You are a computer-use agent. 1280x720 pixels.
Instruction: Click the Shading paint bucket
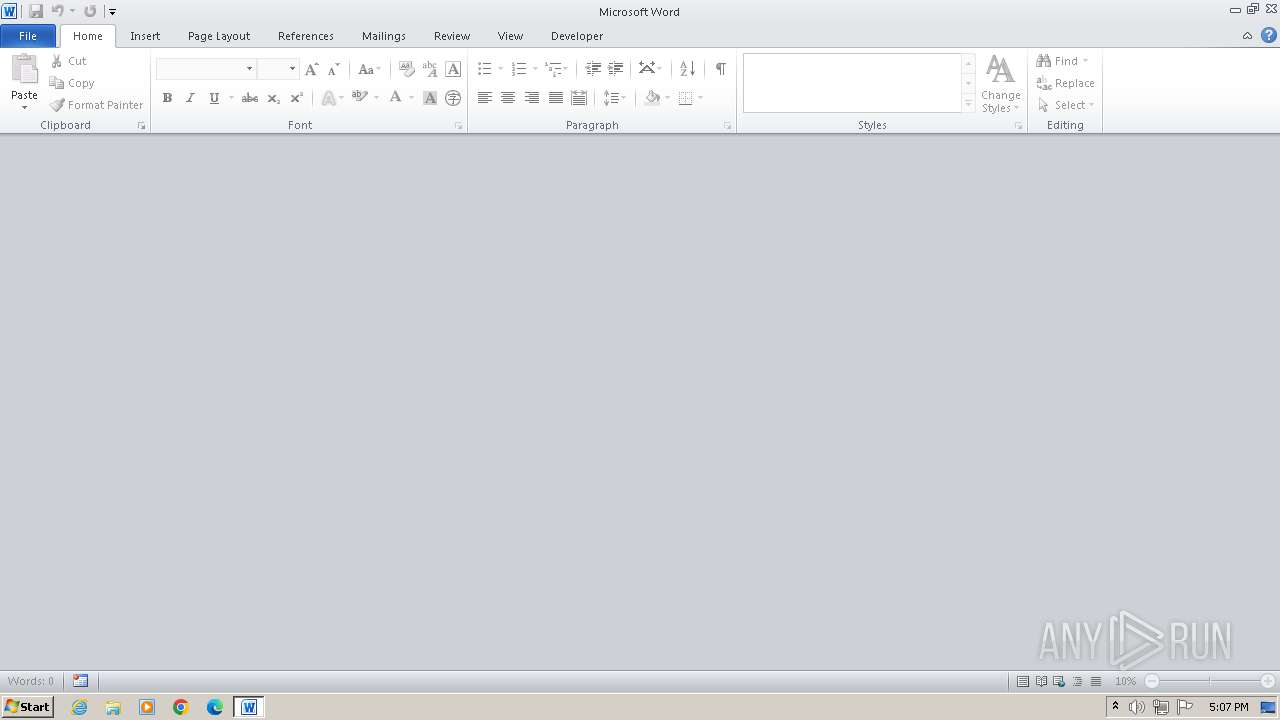point(652,98)
